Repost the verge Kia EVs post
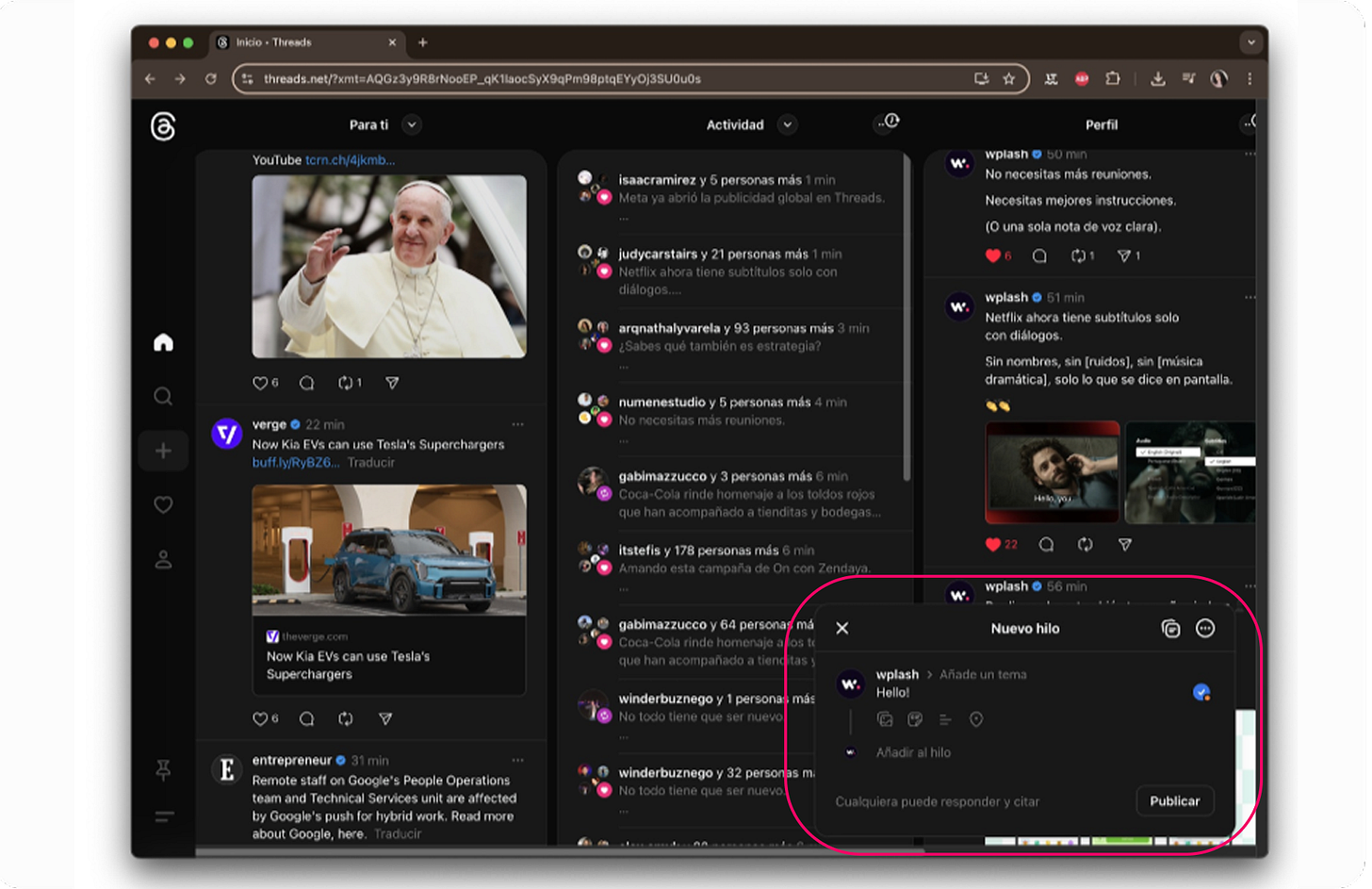 [x=346, y=718]
